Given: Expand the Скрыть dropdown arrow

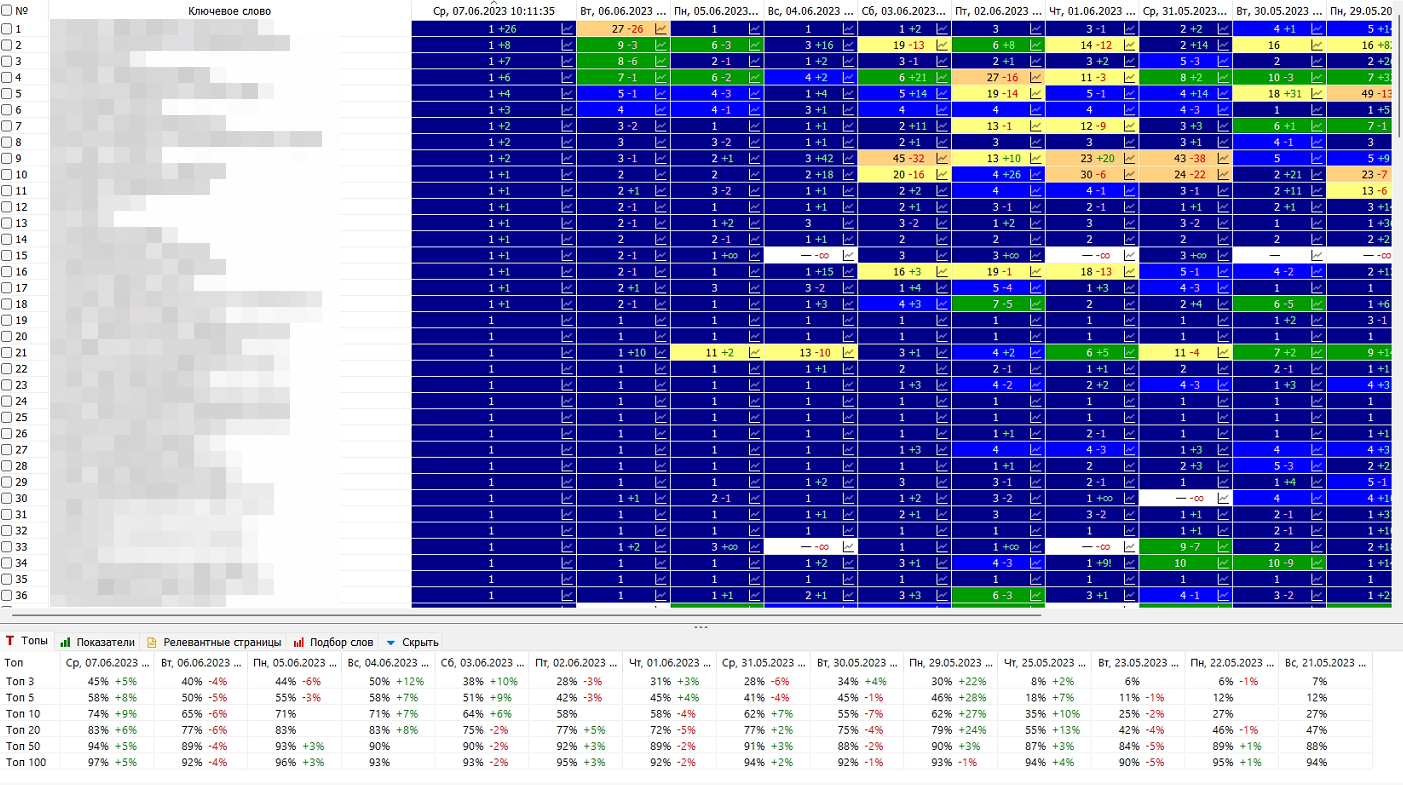Looking at the screenshot, I should point(391,642).
